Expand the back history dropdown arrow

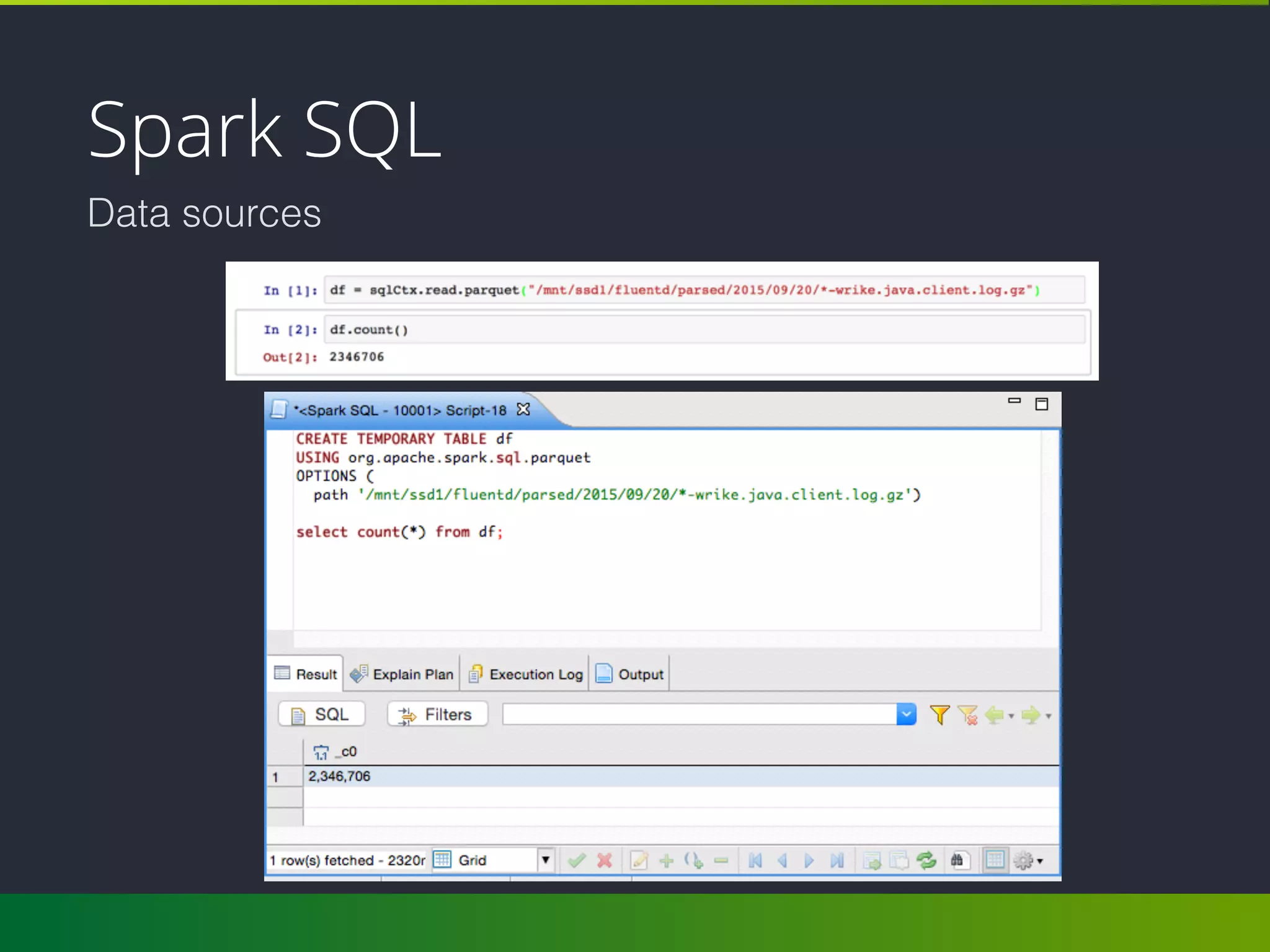(1011, 716)
